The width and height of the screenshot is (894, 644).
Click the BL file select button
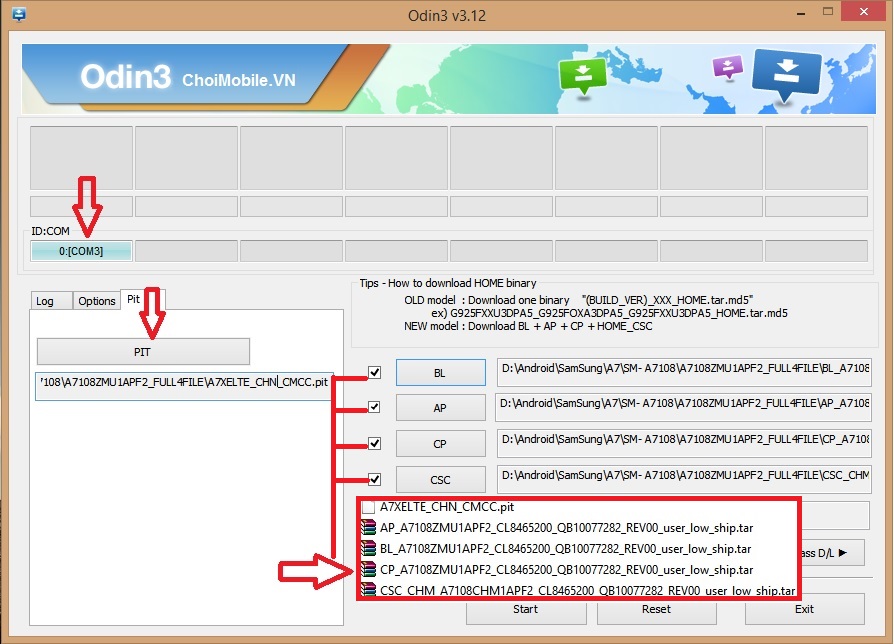[x=441, y=373]
